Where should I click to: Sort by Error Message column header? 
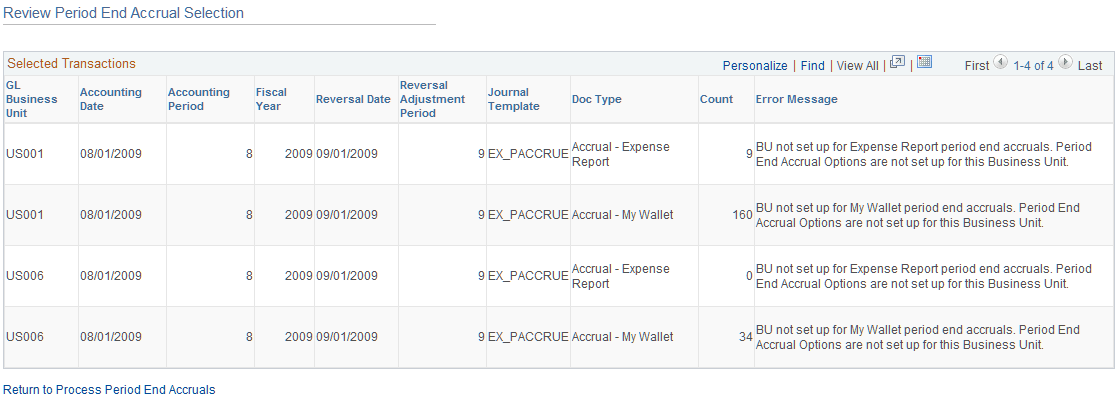tap(796, 99)
